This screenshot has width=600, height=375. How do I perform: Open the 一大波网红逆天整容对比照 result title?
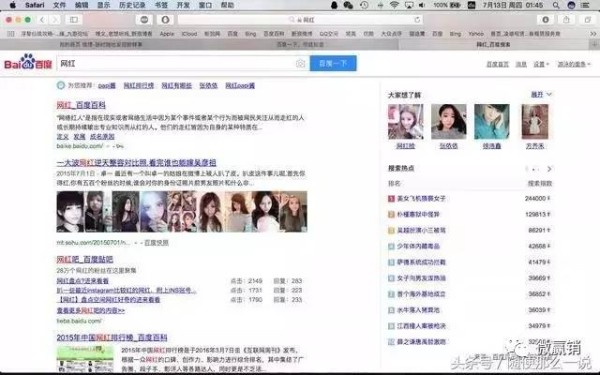pyautogui.click(x=136, y=163)
